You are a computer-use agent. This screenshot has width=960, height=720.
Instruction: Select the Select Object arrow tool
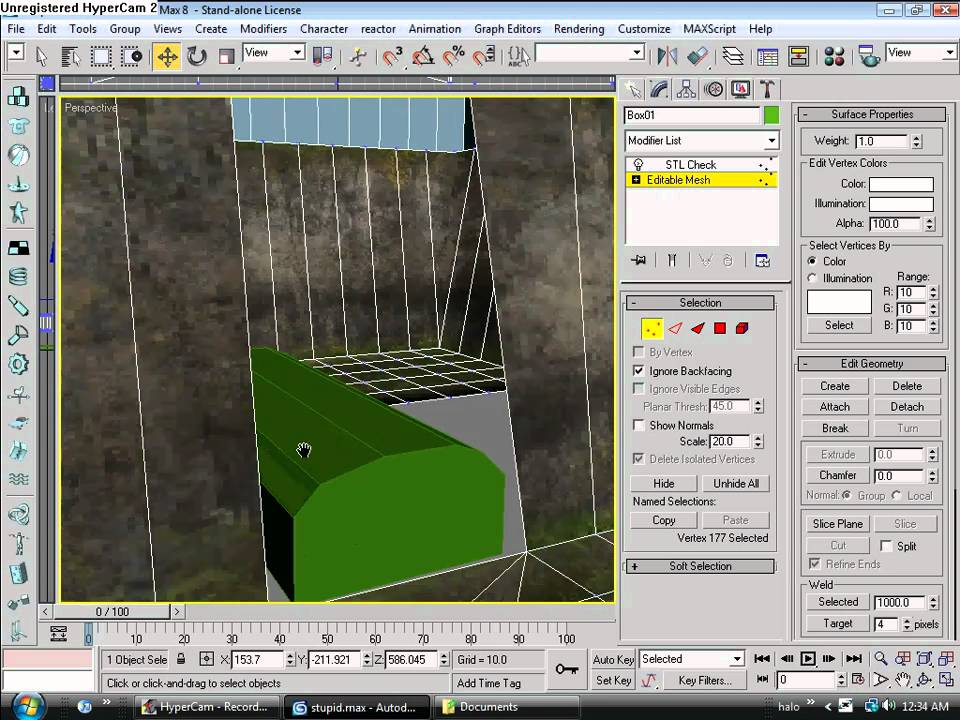42,56
